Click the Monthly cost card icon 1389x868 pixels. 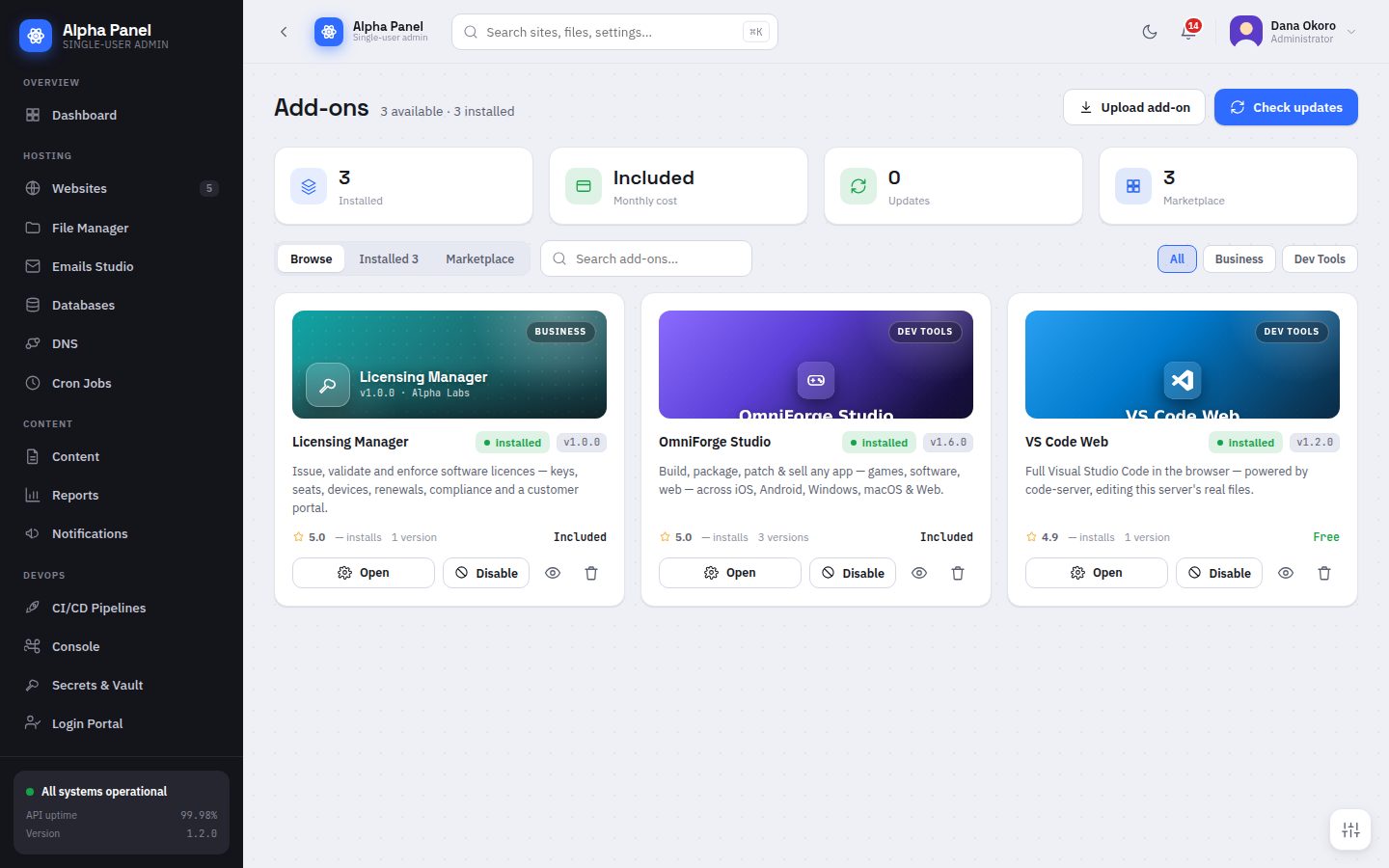point(584,186)
